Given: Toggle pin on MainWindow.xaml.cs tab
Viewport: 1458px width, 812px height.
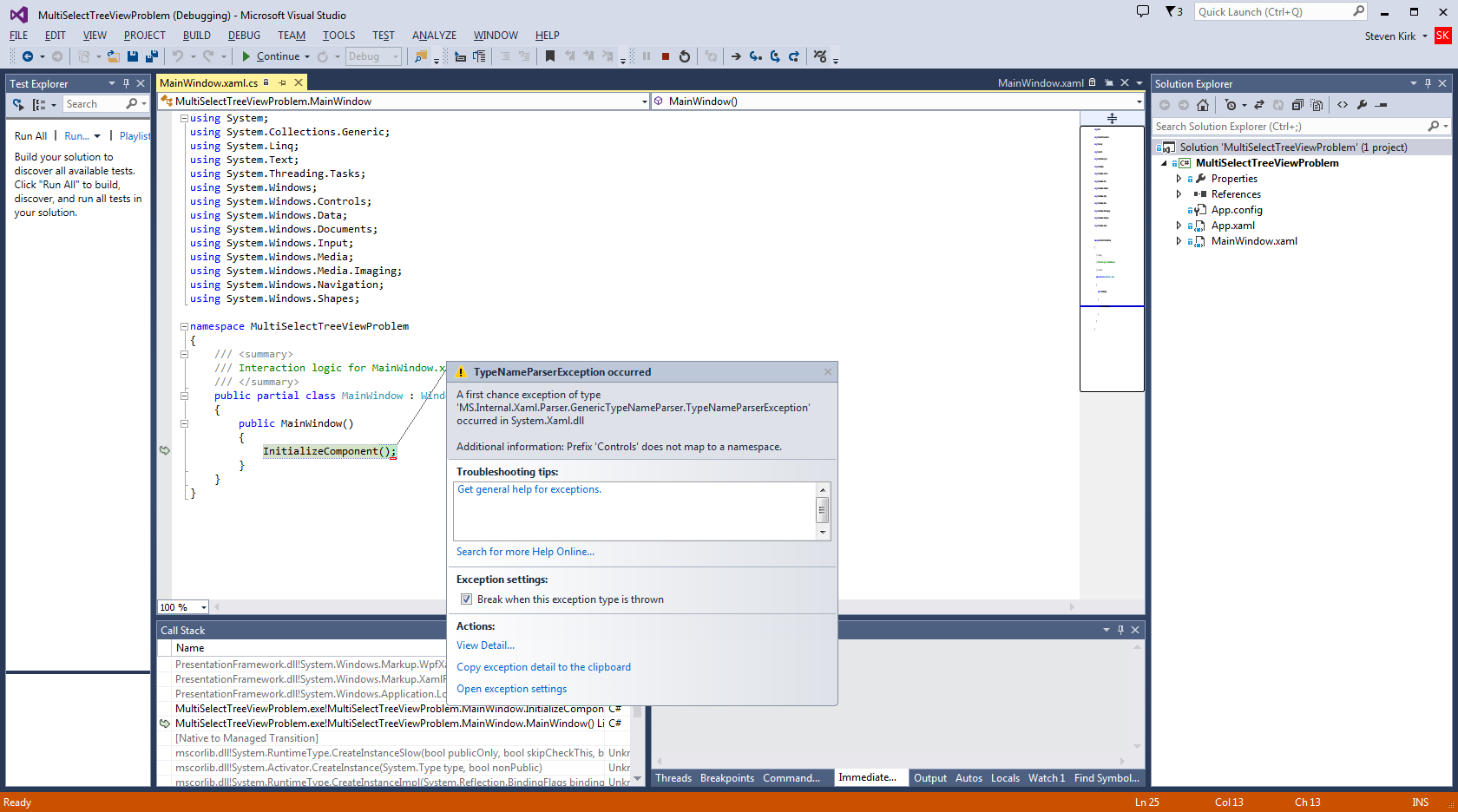Looking at the screenshot, I should [282, 82].
